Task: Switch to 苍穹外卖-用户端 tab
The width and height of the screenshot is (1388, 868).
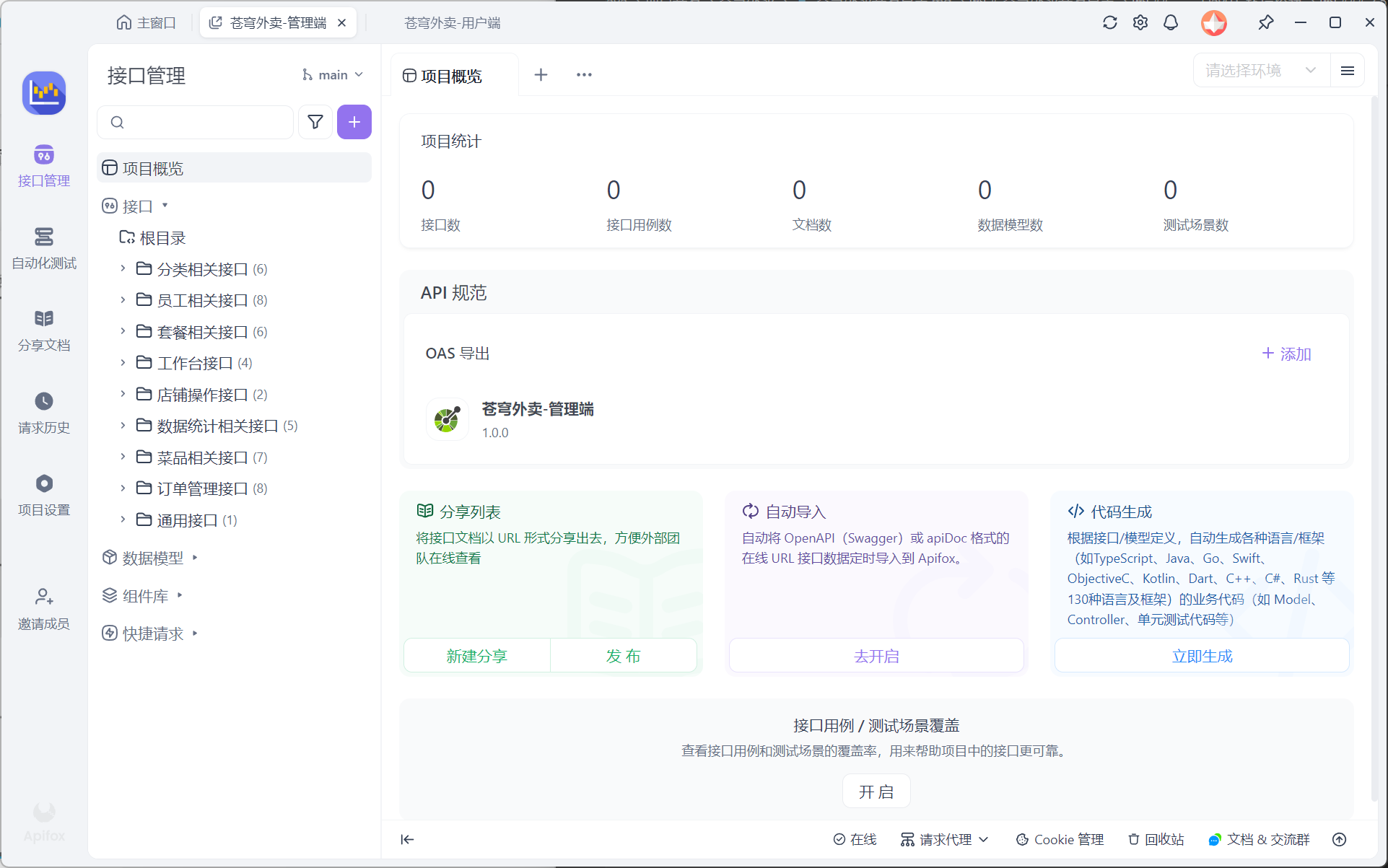Action: 452,23
